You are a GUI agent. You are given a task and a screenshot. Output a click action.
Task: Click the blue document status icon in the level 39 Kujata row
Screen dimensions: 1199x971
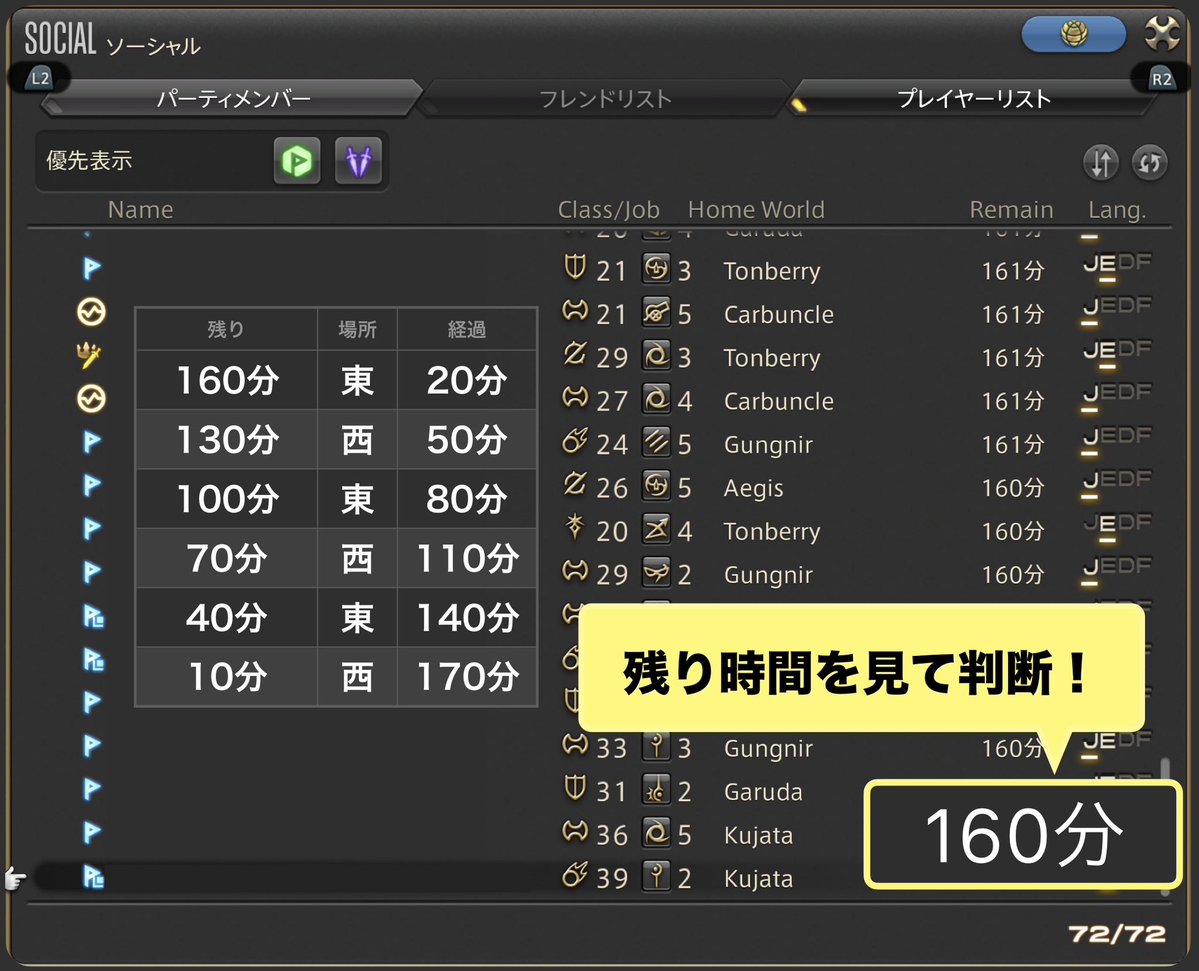point(93,877)
